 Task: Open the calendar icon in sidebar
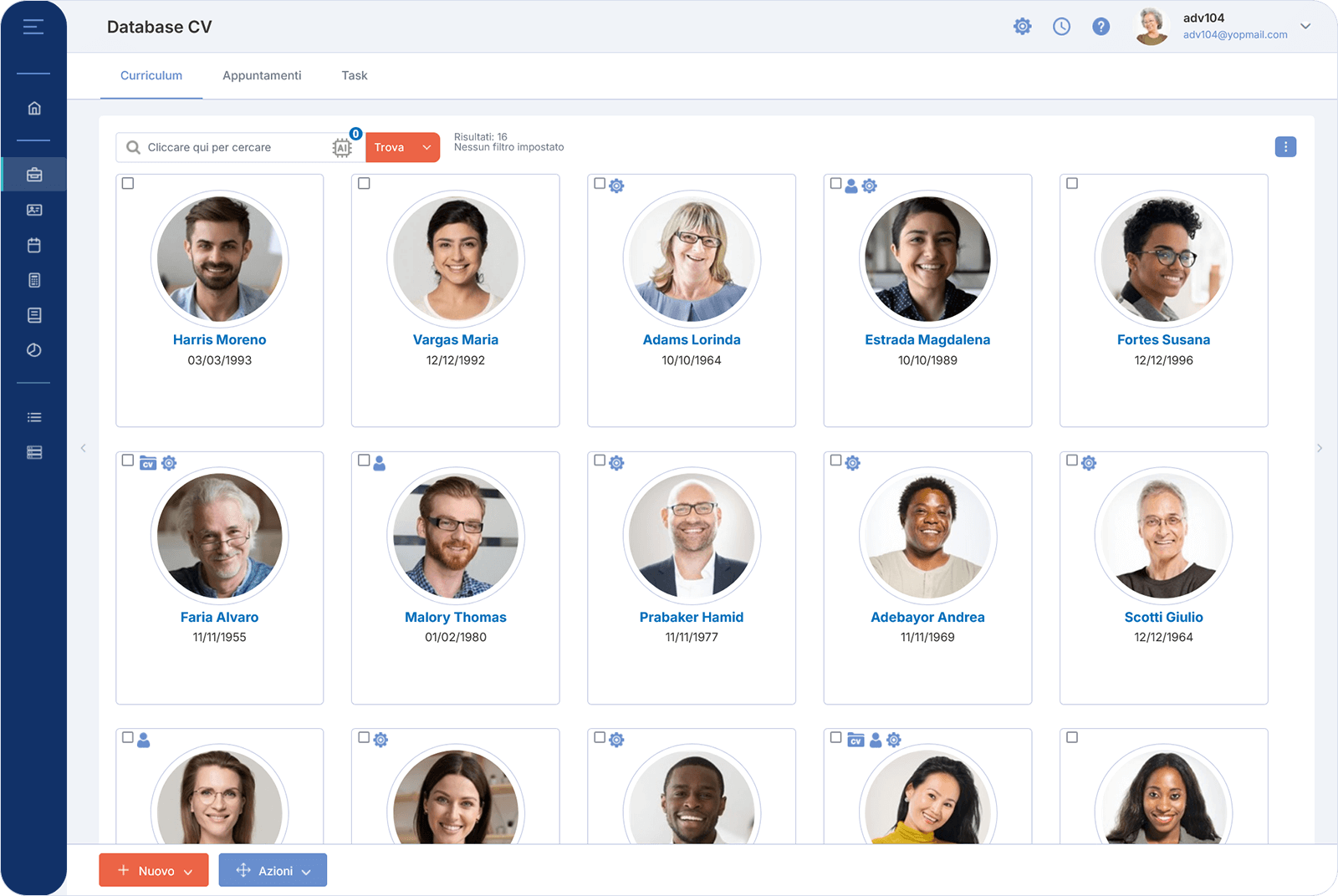coord(34,245)
